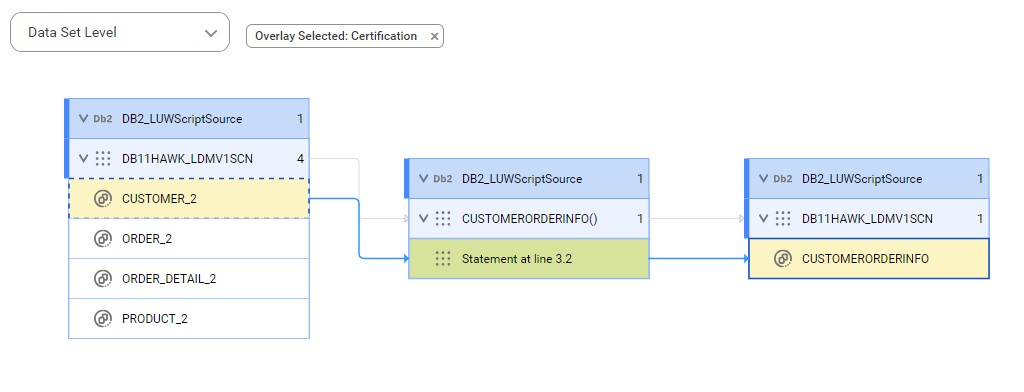Image resolution: width=1024 pixels, height=392 pixels.
Task: Collapse the right DB2_LUWScriptSource node
Action: click(x=763, y=179)
